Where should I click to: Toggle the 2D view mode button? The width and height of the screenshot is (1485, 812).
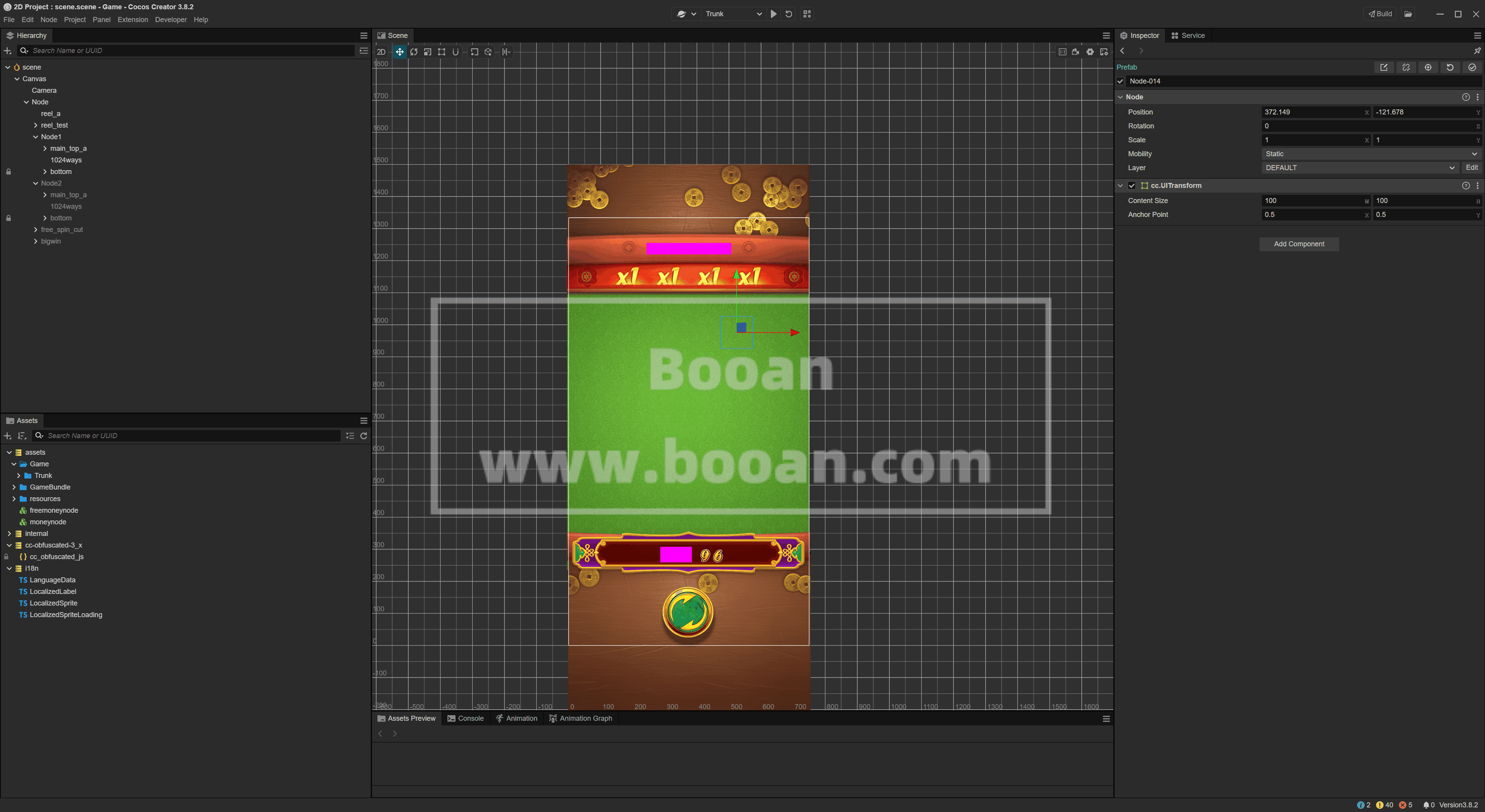[x=381, y=52]
